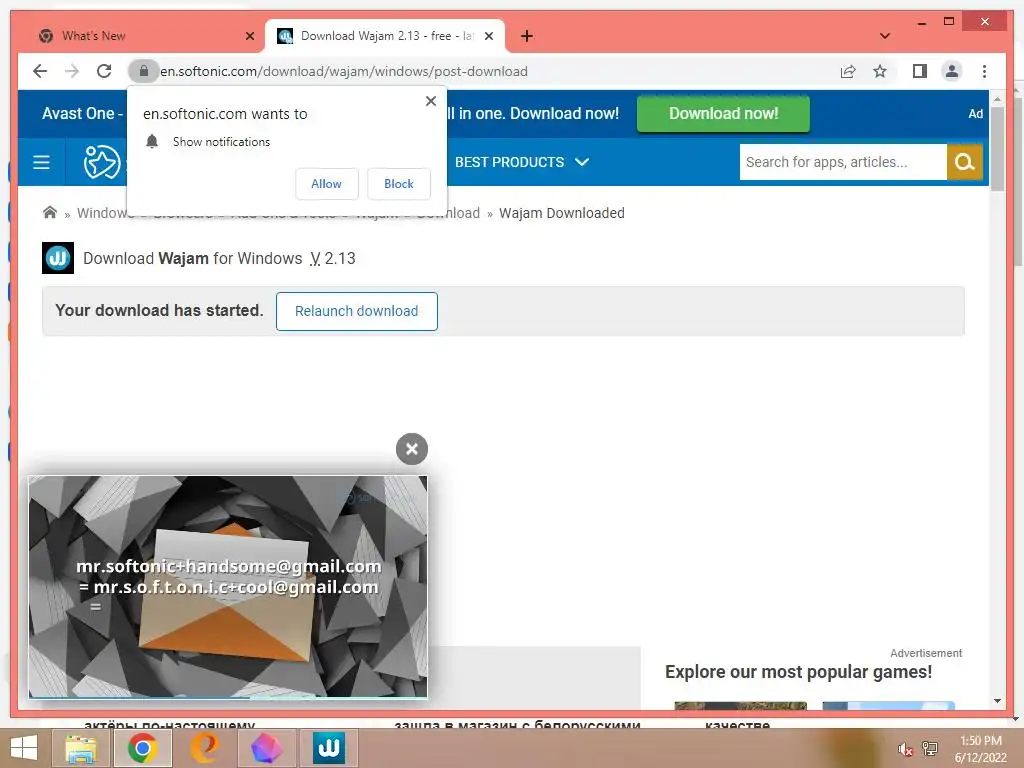
Task: Open the Windows Start menu
Action: point(24,748)
